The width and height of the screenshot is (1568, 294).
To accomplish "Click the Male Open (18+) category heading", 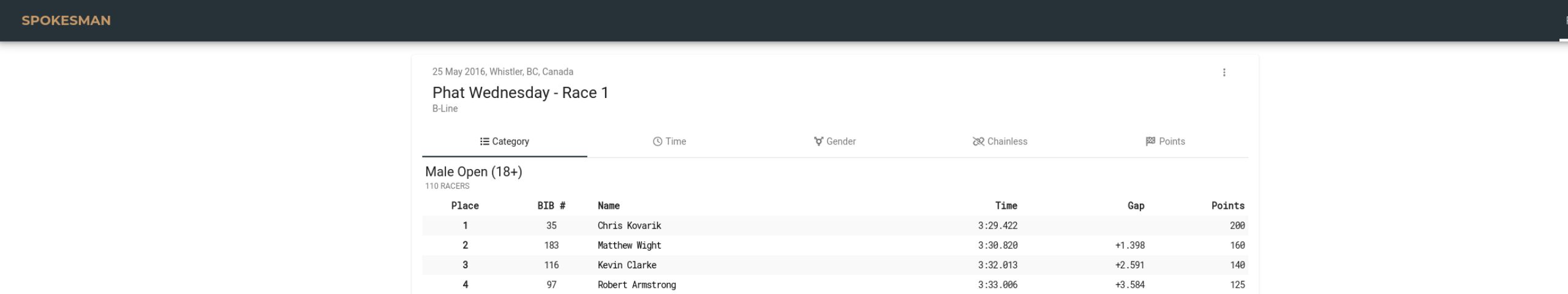I will tap(473, 171).
